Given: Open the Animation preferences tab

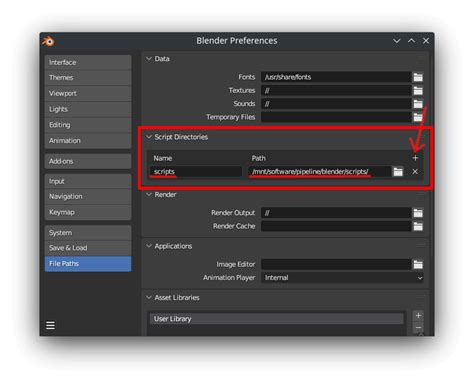Looking at the screenshot, I should click(x=88, y=141).
